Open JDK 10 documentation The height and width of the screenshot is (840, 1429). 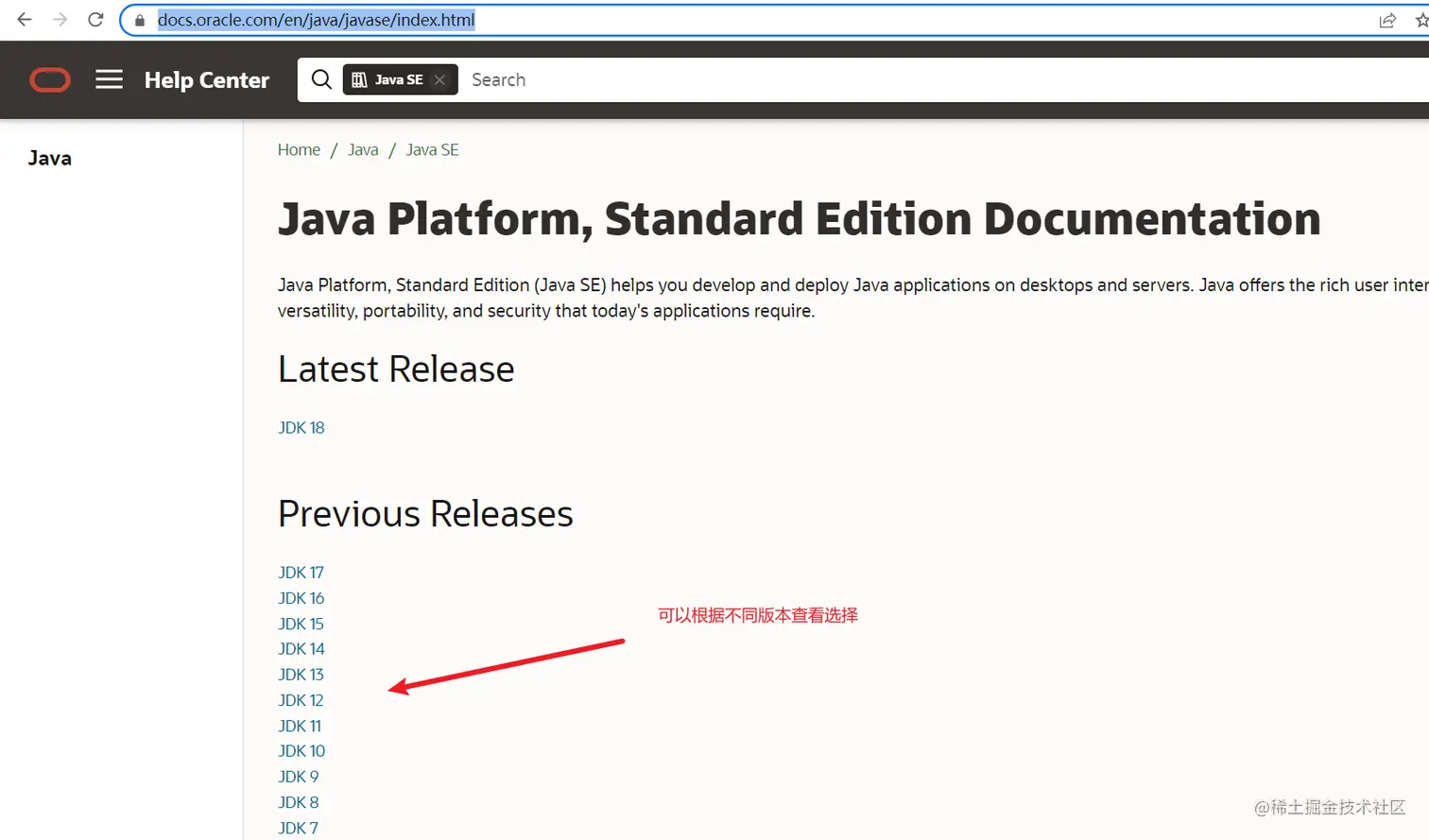301,750
